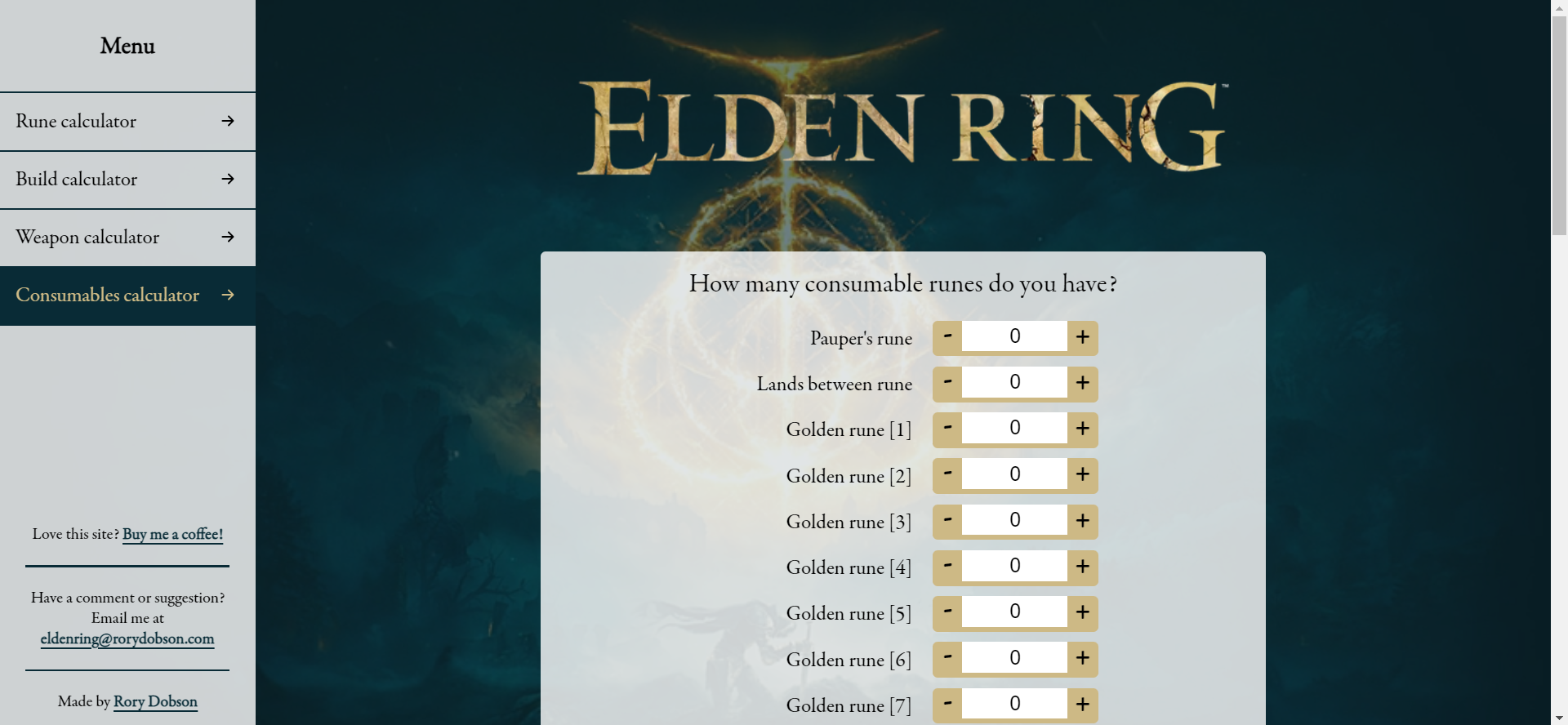Follow the Buy me a coffee link
The height and width of the screenshot is (725, 1568).
pyautogui.click(x=172, y=534)
